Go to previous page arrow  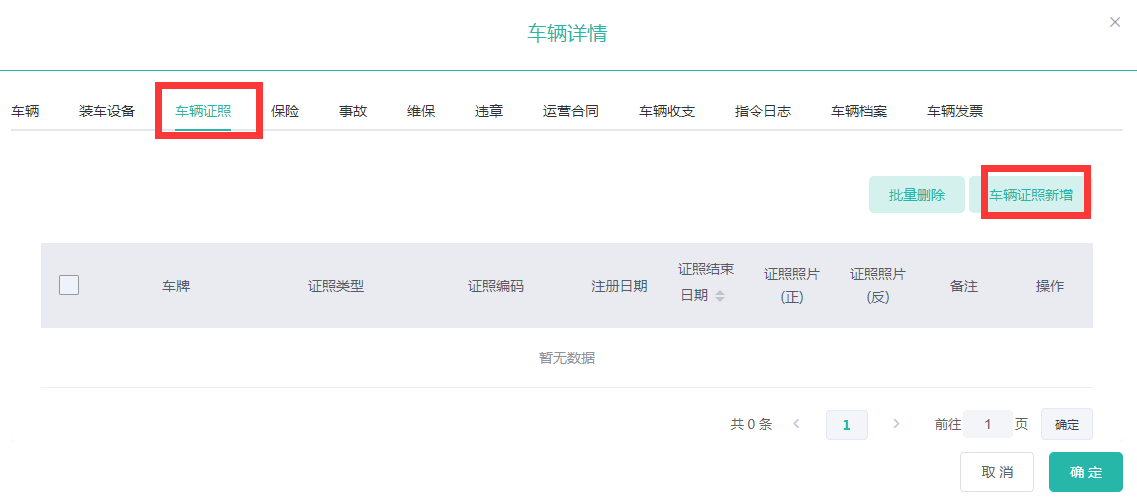point(796,424)
